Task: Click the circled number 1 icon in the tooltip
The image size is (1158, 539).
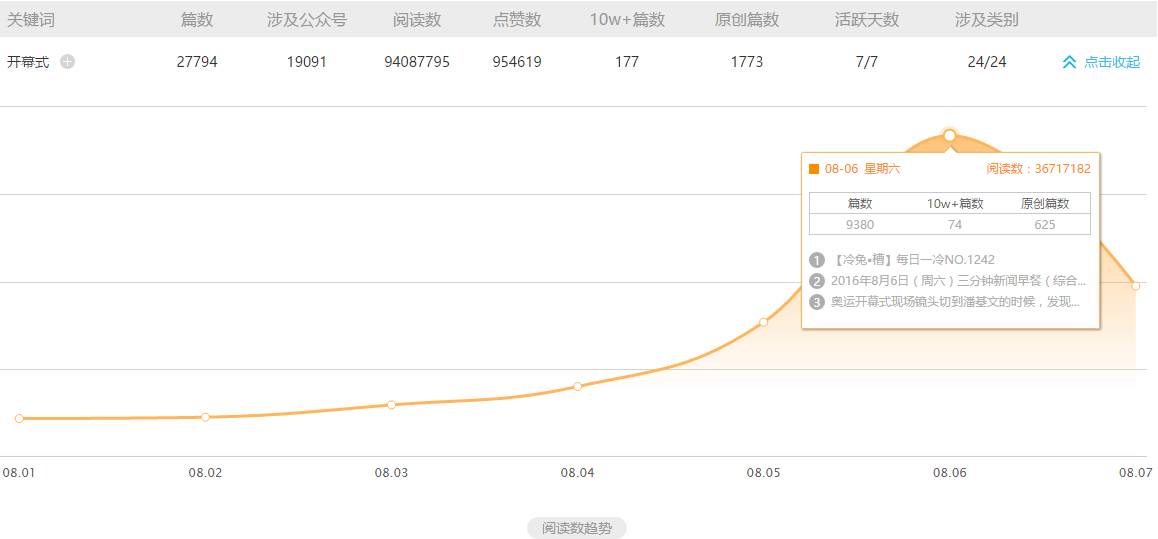Action: [x=817, y=260]
